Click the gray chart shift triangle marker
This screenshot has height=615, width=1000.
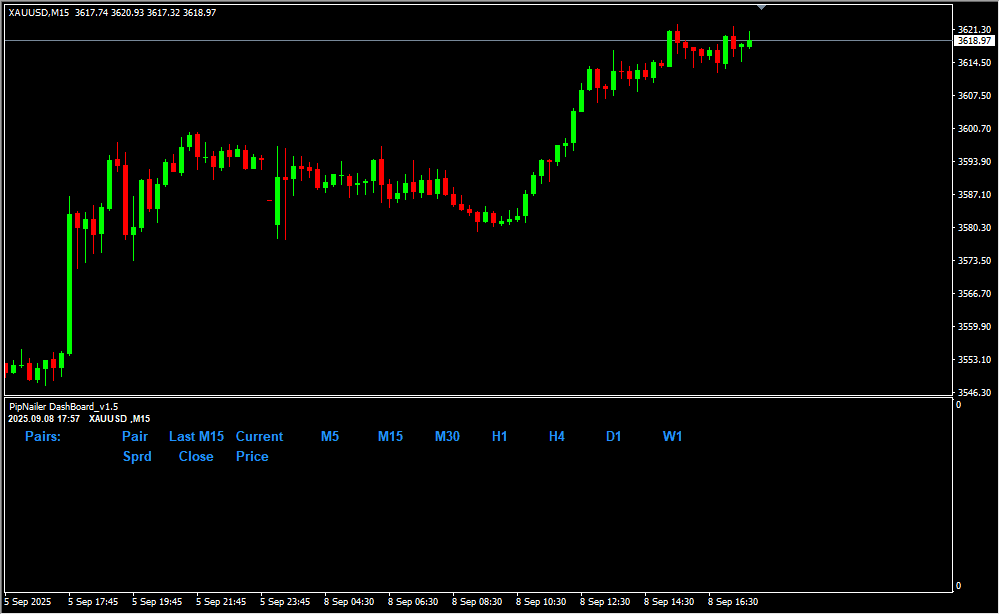click(x=762, y=7)
